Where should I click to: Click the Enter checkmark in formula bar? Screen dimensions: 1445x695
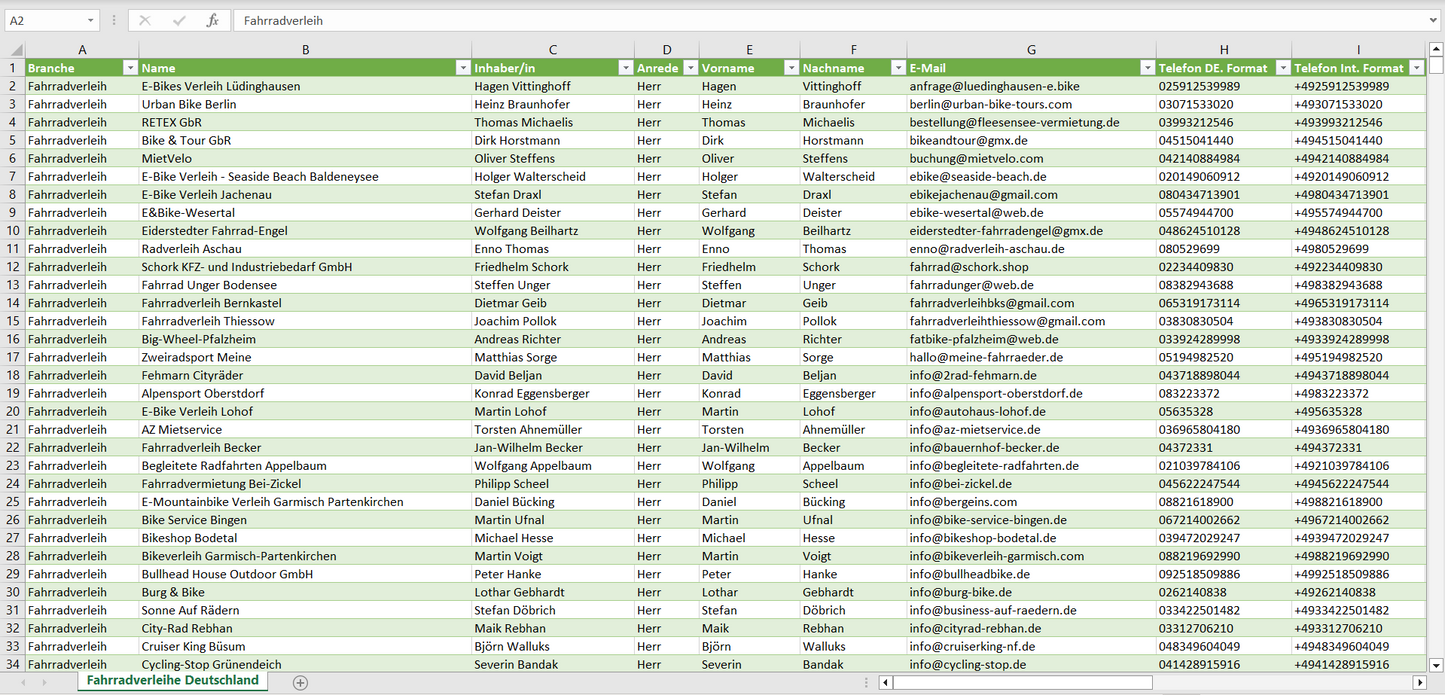pos(179,20)
